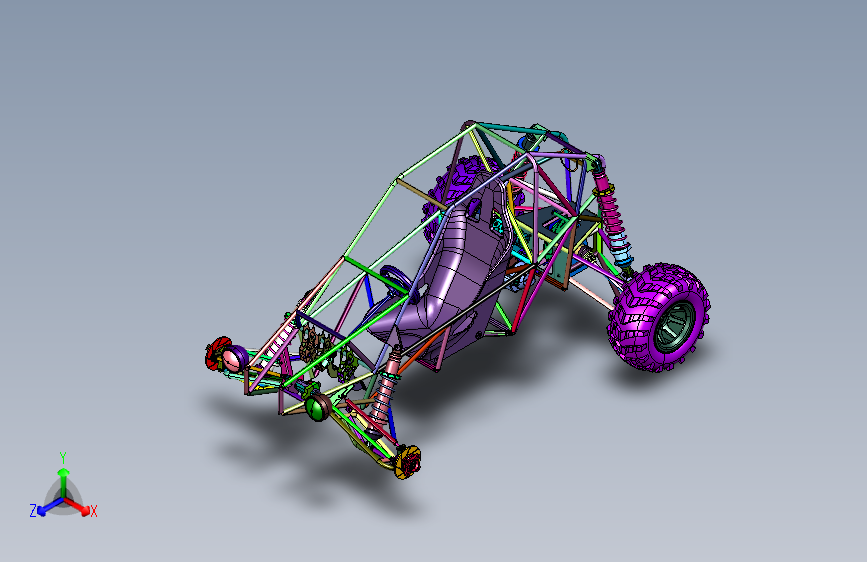Click the blue Z axis of the orientation triad
Screen dimensions: 867x562
pyautogui.click(x=50, y=507)
